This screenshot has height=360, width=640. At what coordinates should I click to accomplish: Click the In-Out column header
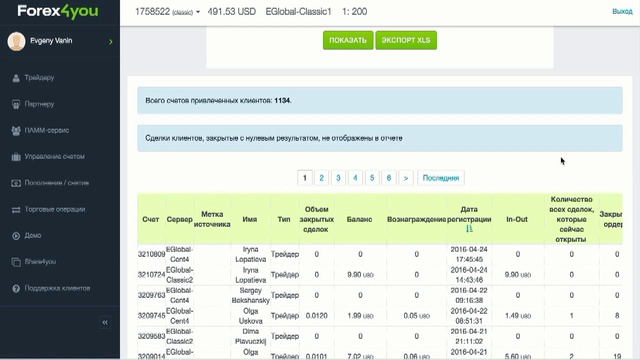click(517, 219)
